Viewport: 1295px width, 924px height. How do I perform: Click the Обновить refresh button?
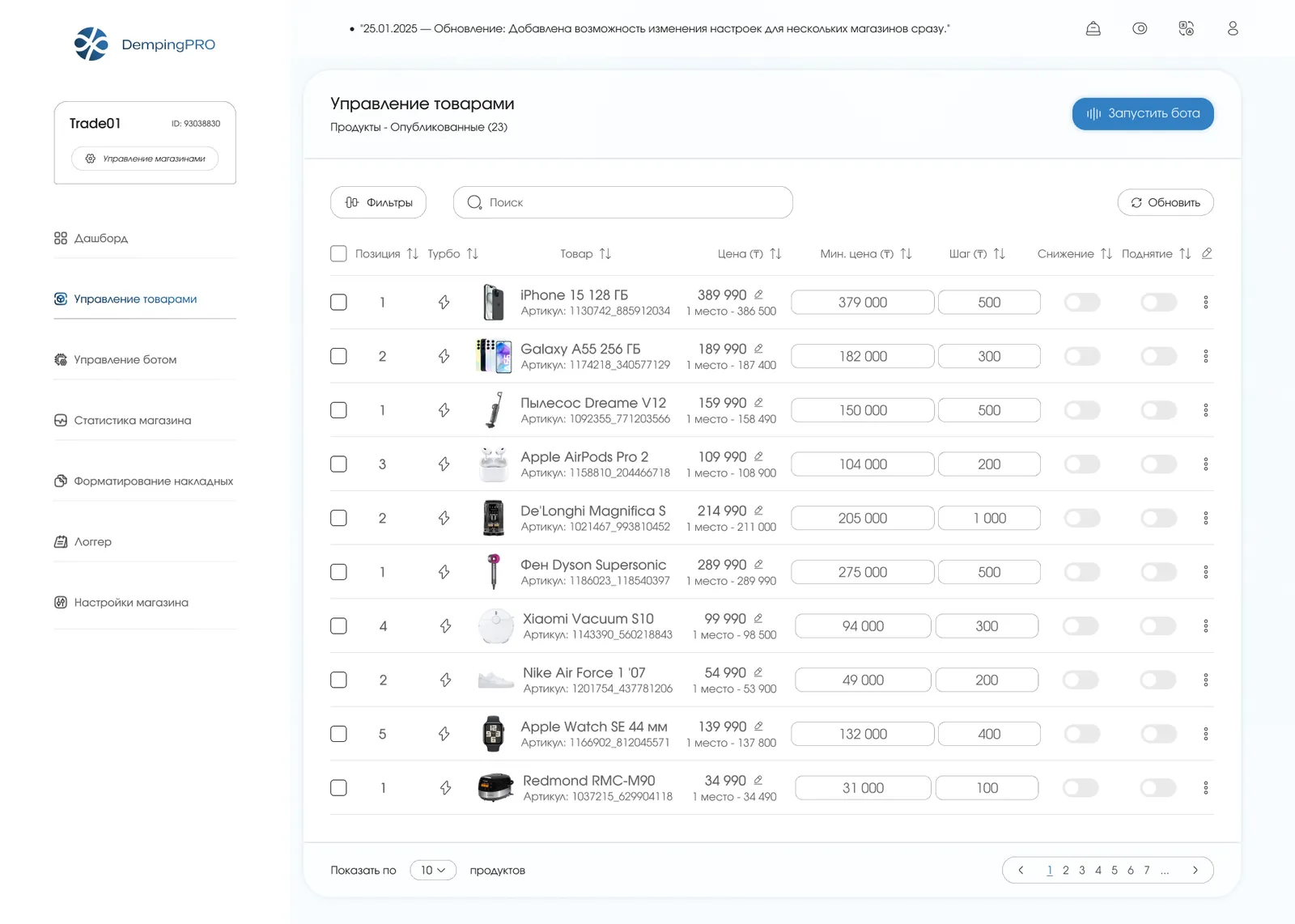point(1165,202)
